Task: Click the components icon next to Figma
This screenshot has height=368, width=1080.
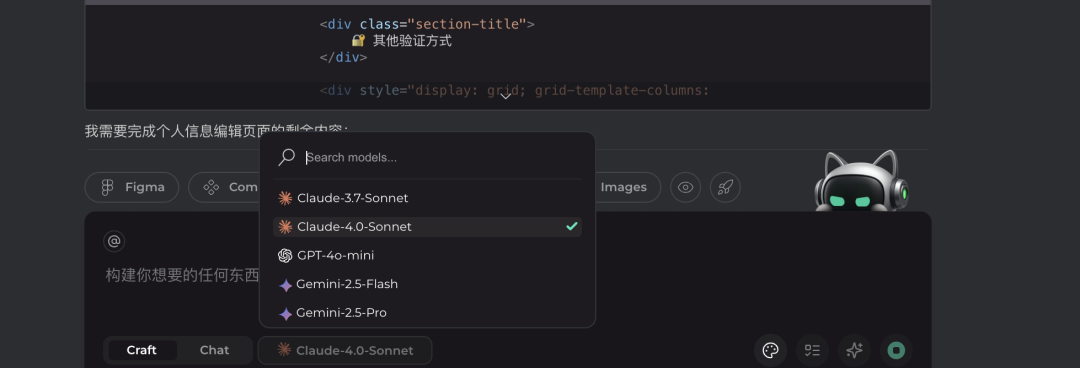Action: [x=211, y=187]
